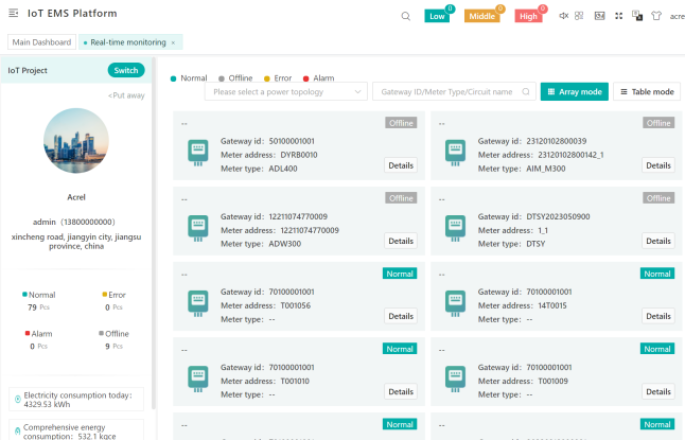Click the hamburger menu icon beside the platform title

[x=12, y=14]
